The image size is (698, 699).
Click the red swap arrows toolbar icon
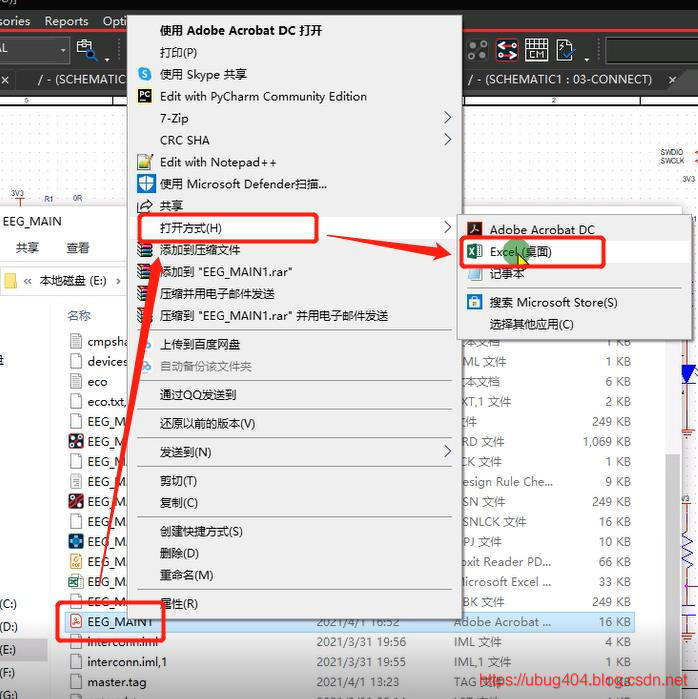coord(507,49)
